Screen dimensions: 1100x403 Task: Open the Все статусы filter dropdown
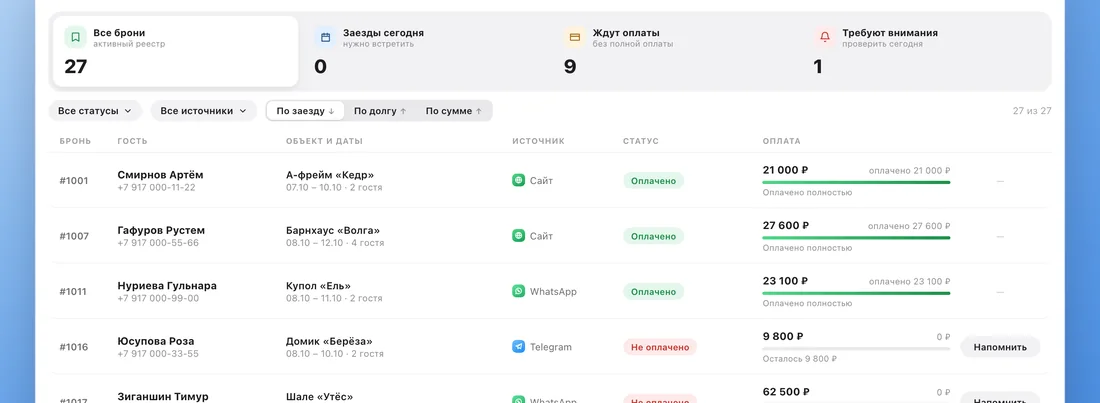(95, 111)
